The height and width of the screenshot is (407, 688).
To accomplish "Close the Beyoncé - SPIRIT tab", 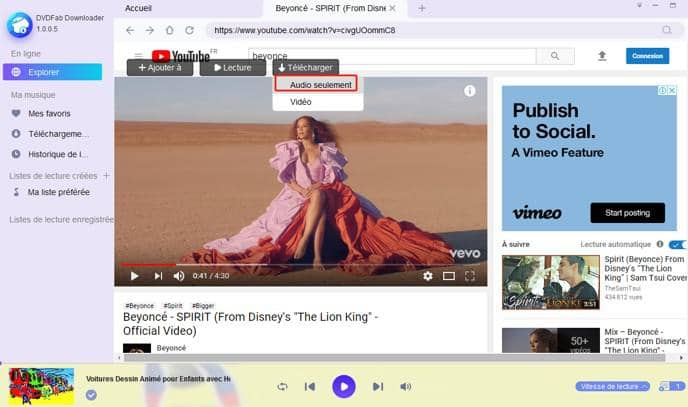I will tap(392, 8).
